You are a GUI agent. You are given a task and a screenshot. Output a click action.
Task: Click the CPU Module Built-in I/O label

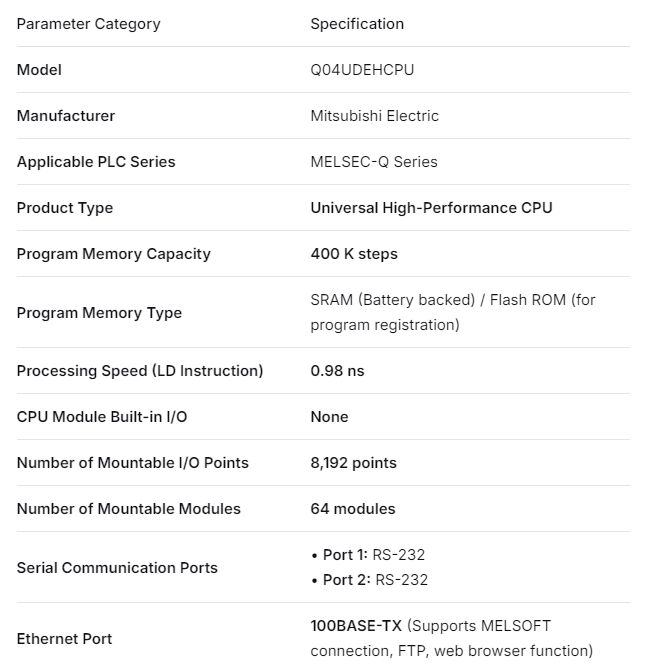pos(101,417)
